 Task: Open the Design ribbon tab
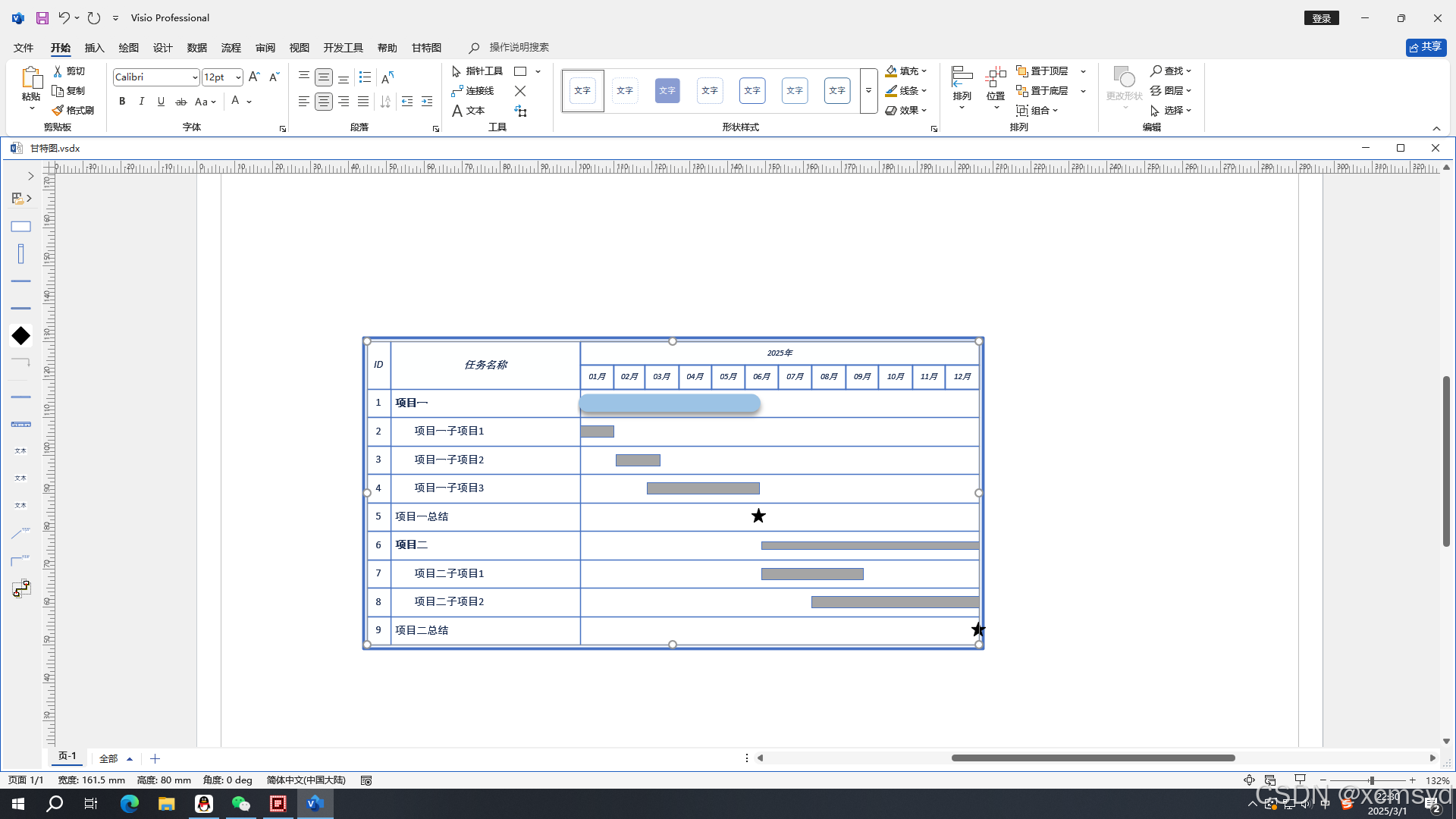click(x=162, y=48)
